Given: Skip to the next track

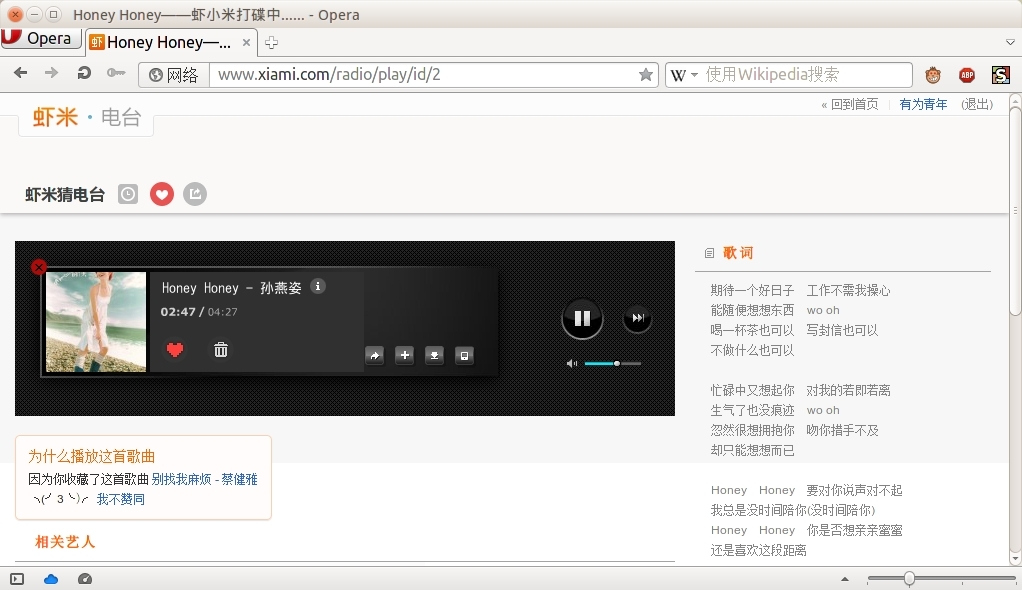Looking at the screenshot, I should click(x=638, y=318).
